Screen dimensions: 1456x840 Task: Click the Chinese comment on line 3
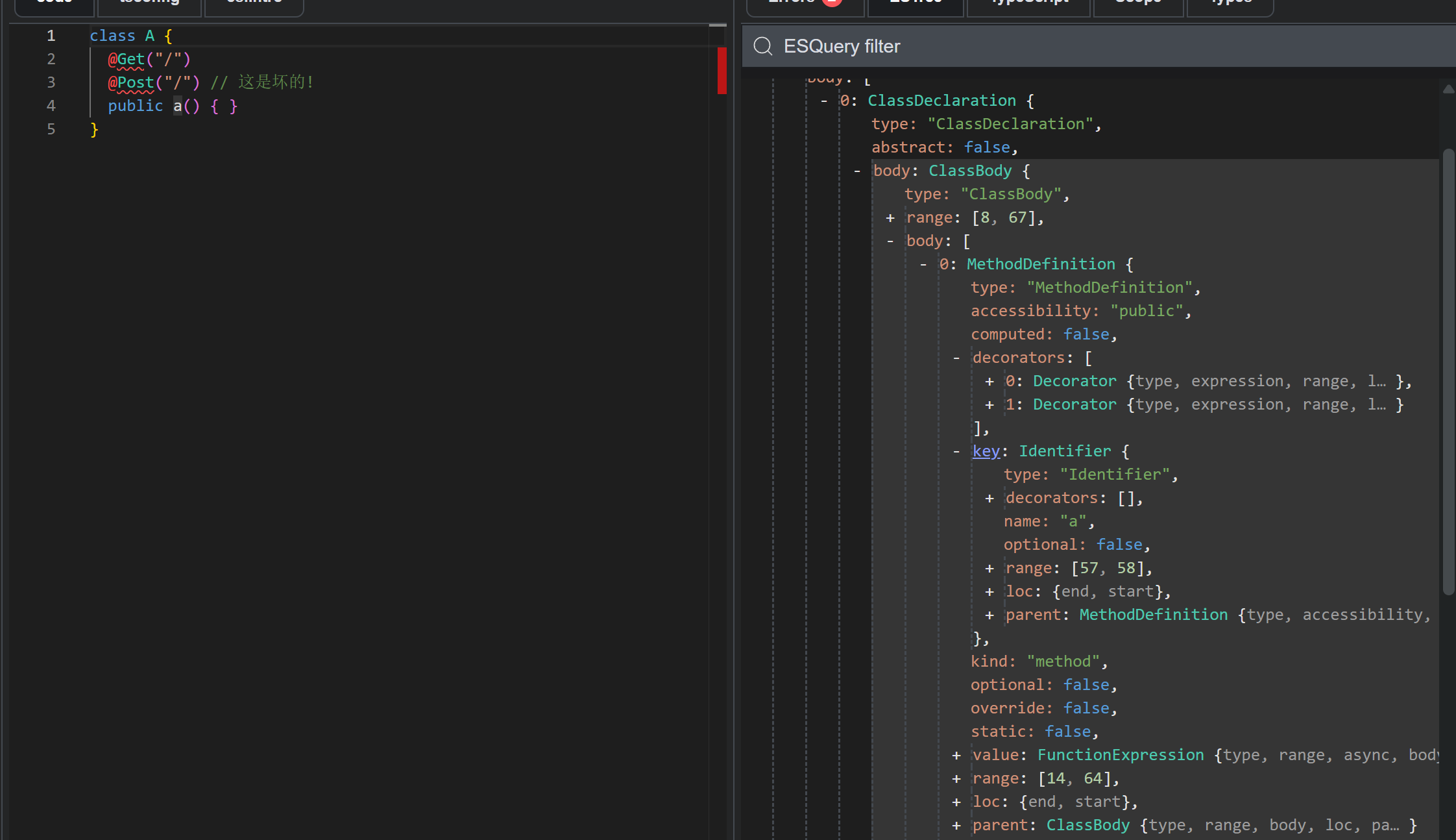click(x=262, y=82)
